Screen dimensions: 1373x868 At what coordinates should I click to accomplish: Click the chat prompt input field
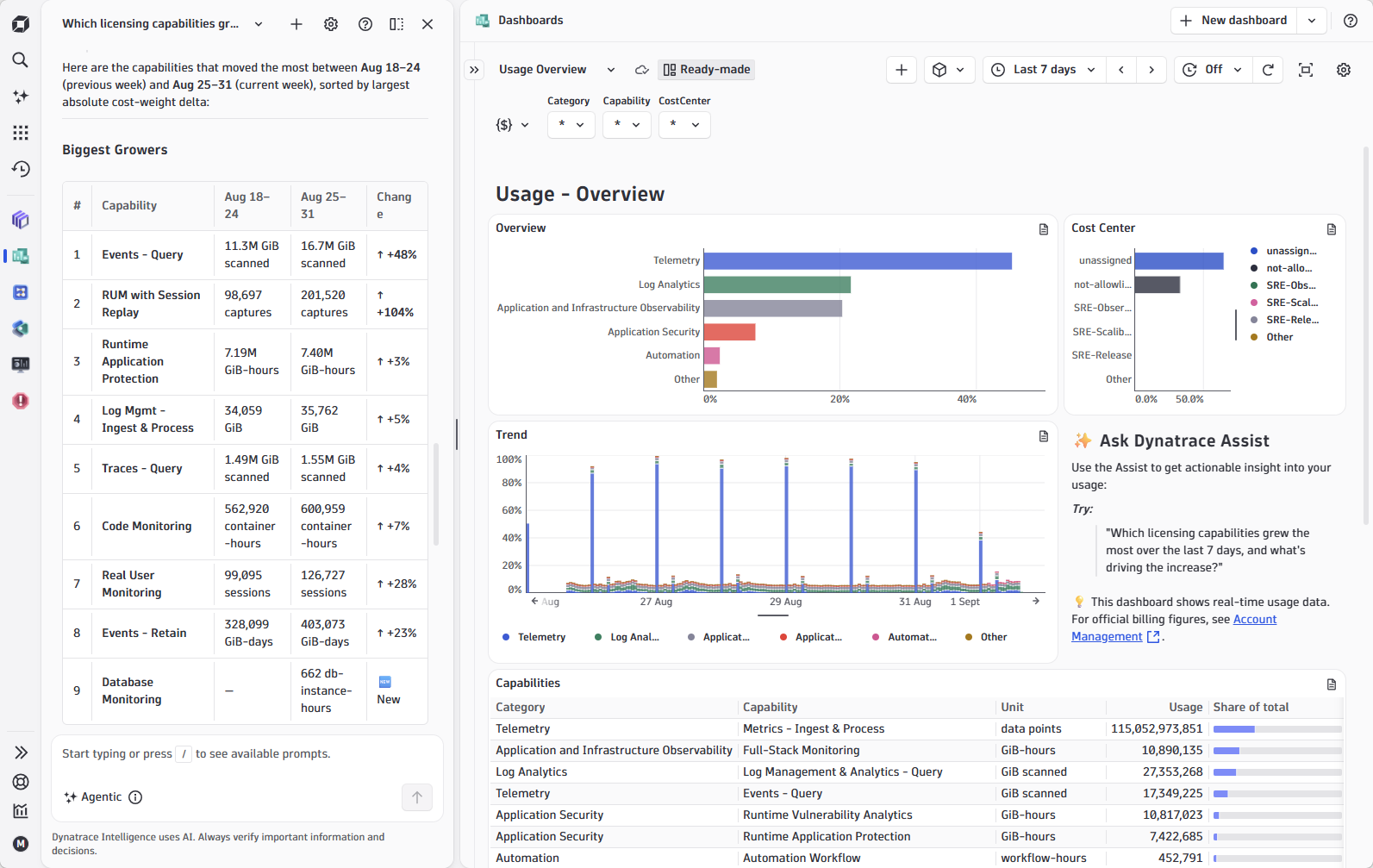pyautogui.click(x=247, y=754)
